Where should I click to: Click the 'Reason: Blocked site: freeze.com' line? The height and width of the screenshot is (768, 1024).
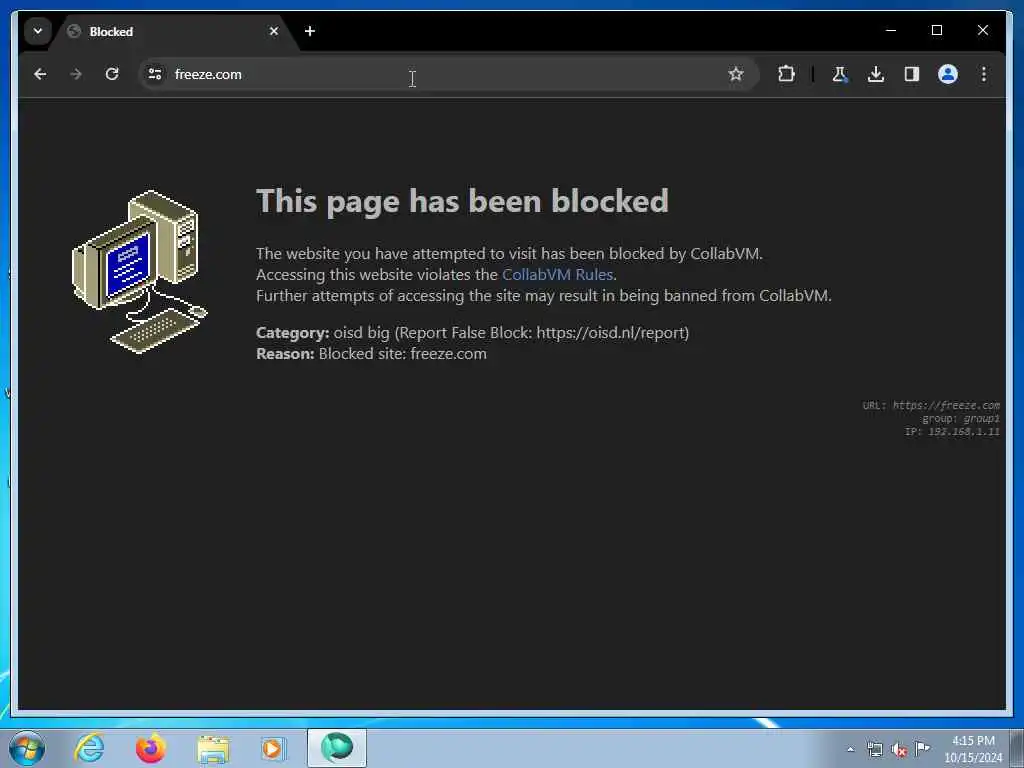[x=371, y=354]
